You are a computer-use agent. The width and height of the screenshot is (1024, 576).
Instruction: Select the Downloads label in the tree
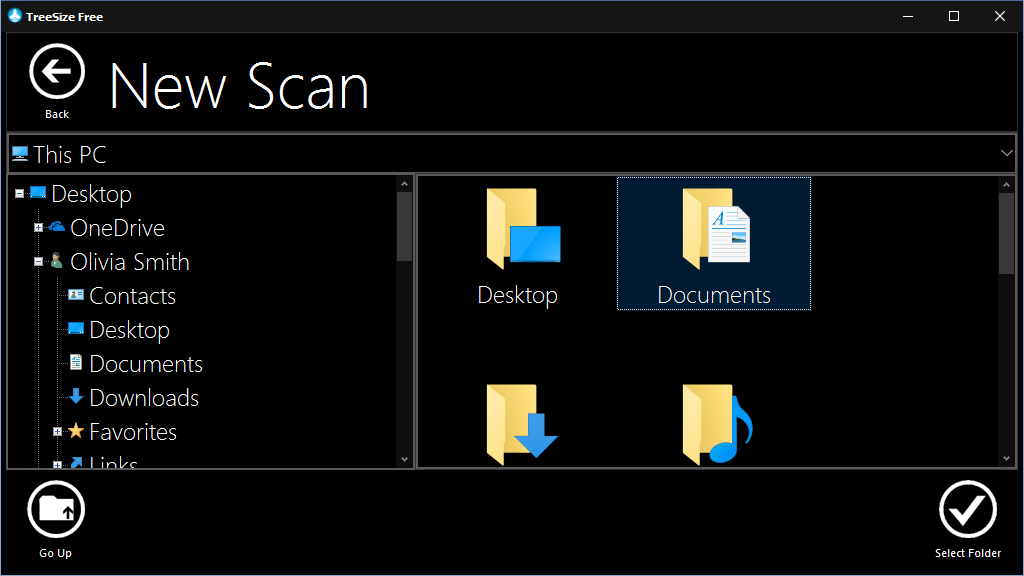(x=144, y=398)
